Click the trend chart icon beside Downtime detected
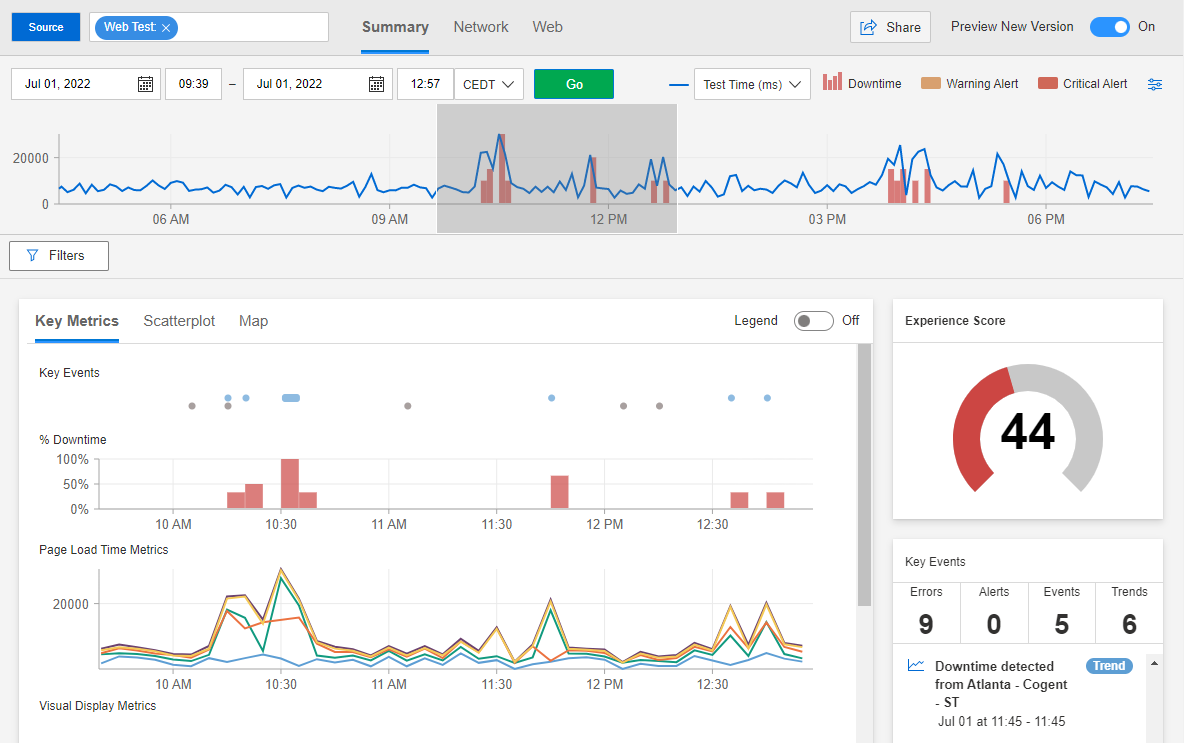Viewport: 1184px width, 743px height. (916, 665)
